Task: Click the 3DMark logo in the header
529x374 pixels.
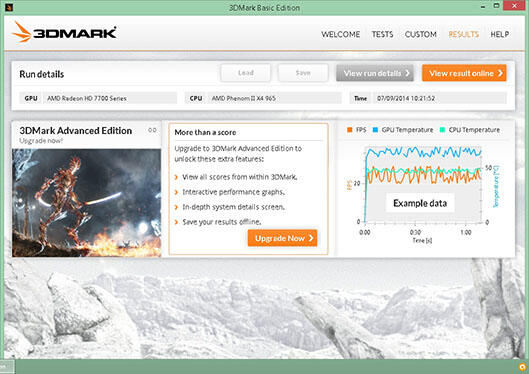Action: (x=64, y=32)
